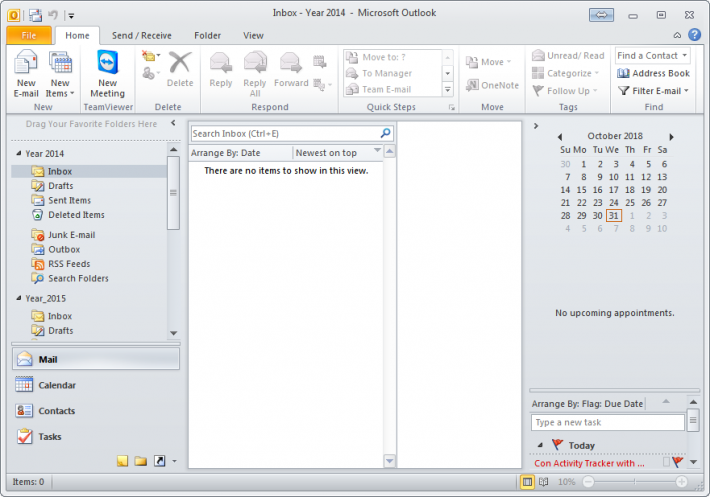This screenshot has height=497, width=710.
Task: Toggle Normal view button in status bar
Action: pyautogui.click(x=527, y=482)
